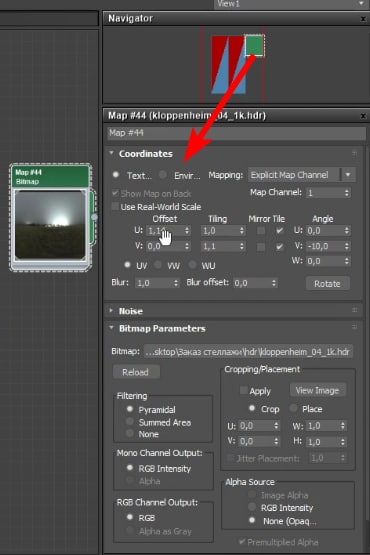
Task: Click the V Angle field showing -10,0
Action: pos(325,246)
